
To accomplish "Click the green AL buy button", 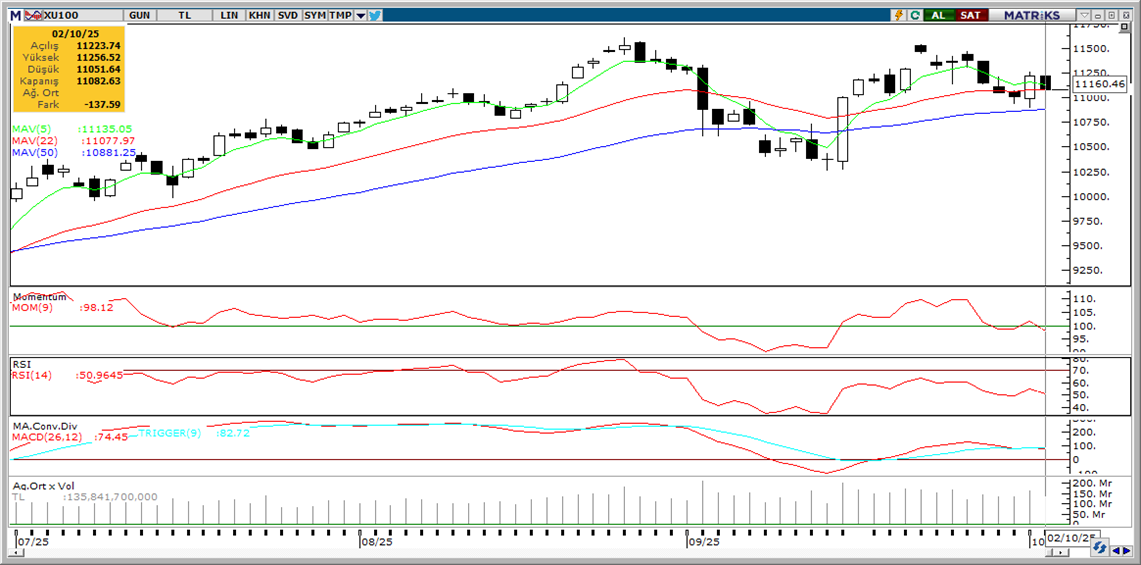I will point(938,15).
